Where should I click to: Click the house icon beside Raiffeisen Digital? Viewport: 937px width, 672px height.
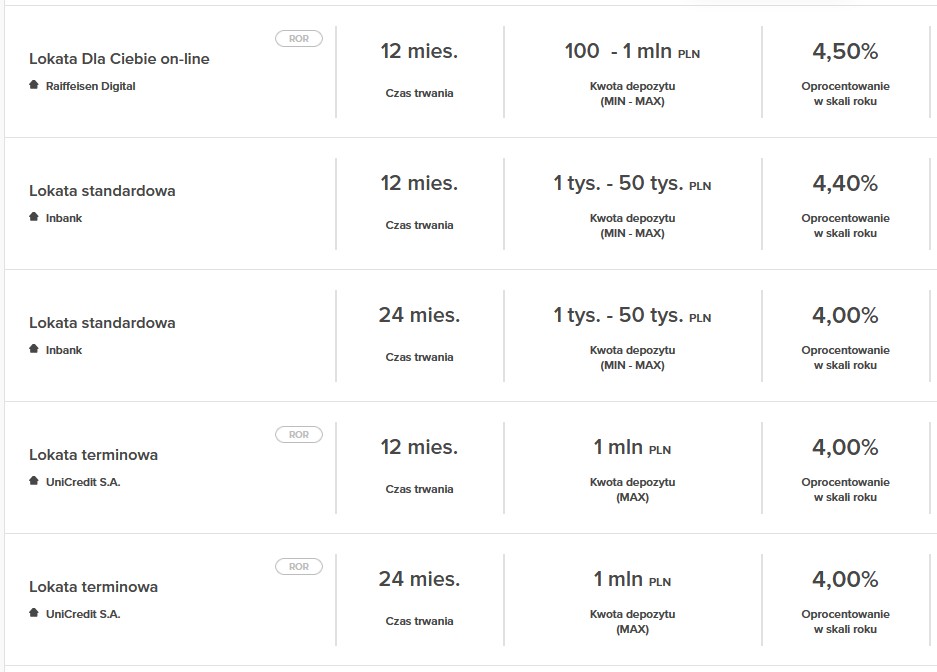35,85
